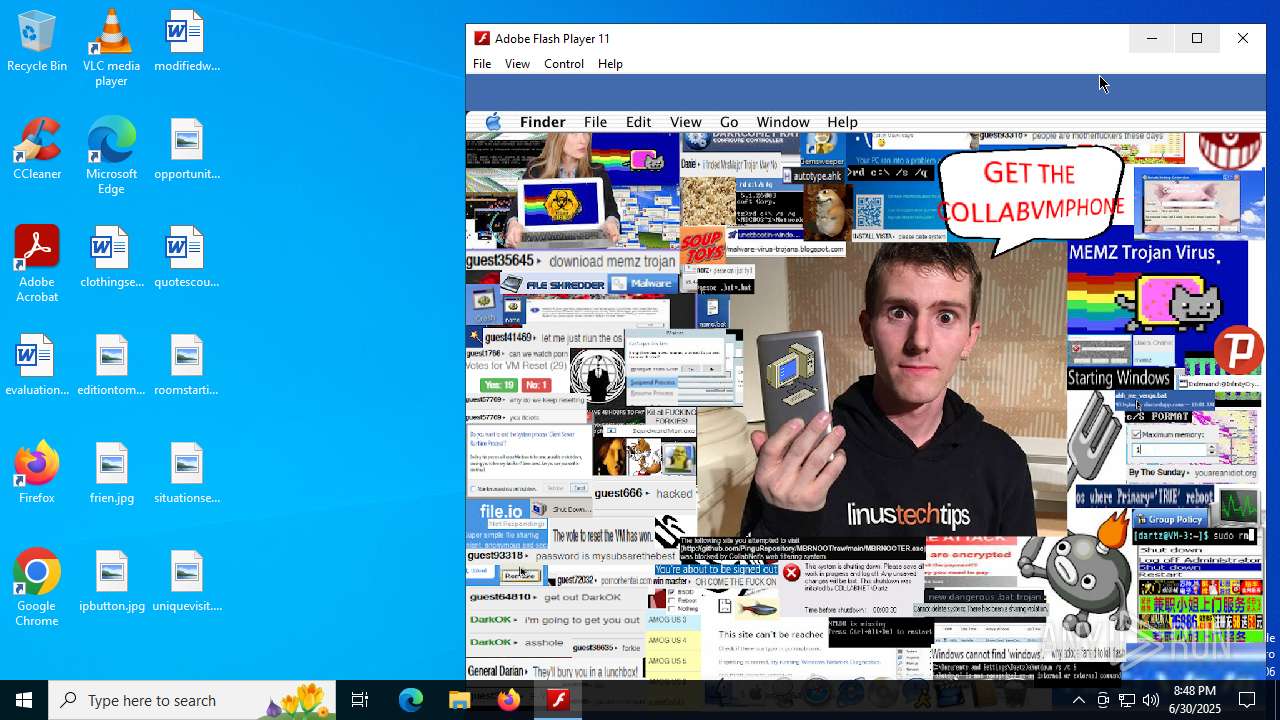
Task: Open the taskbar clock and calendar
Action: (x=1195, y=700)
